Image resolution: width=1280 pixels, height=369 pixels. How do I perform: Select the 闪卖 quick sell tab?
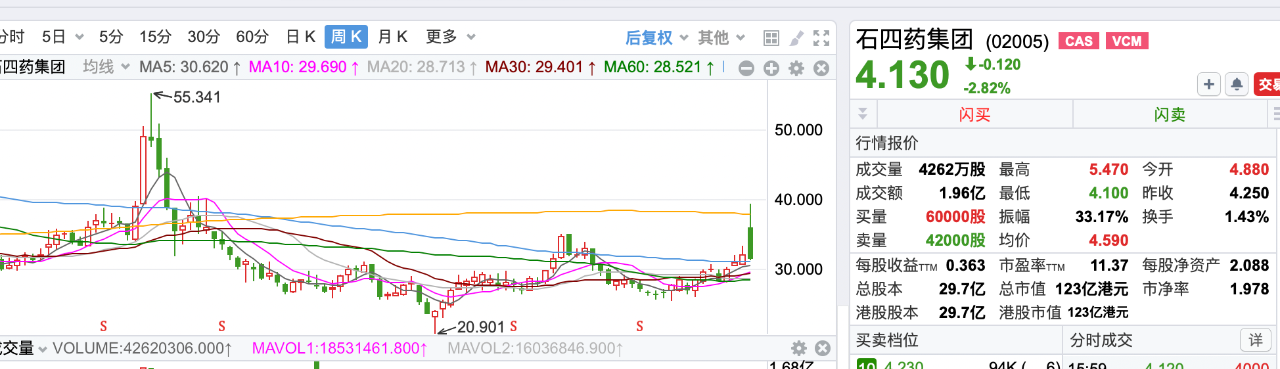click(x=1169, y=114)
